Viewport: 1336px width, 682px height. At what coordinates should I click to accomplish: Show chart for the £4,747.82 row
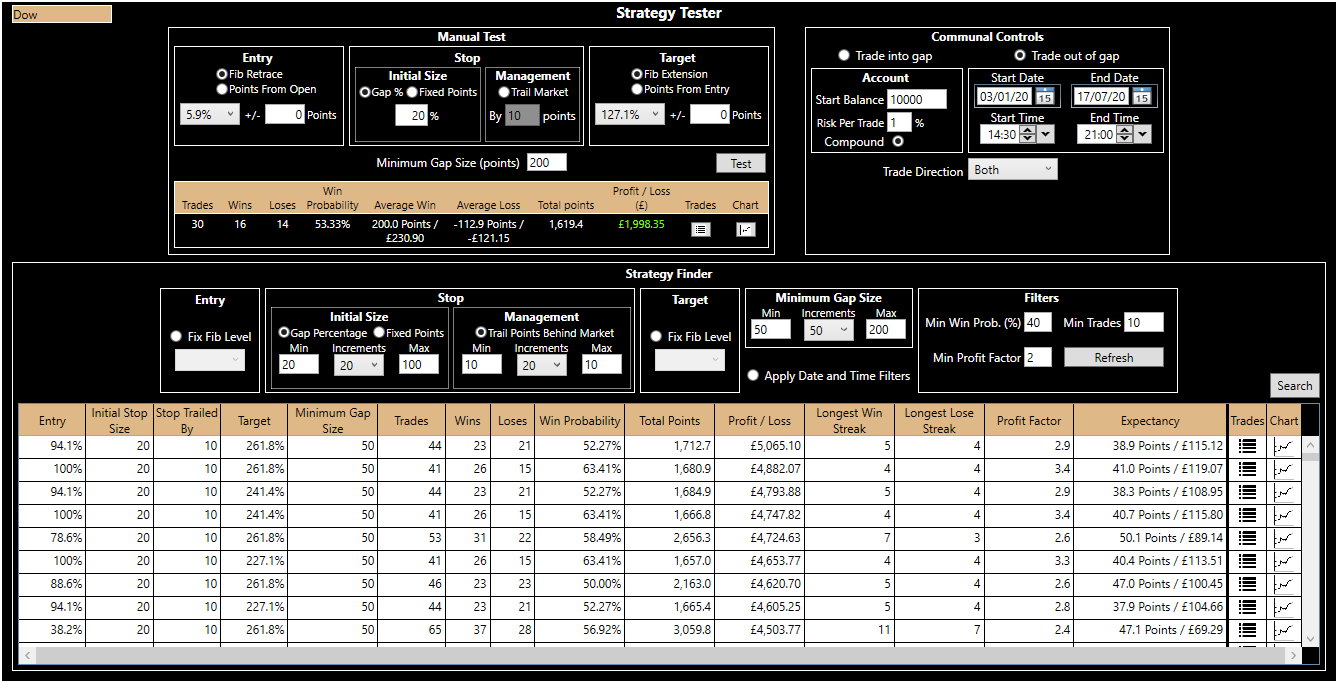(1284, 515)
